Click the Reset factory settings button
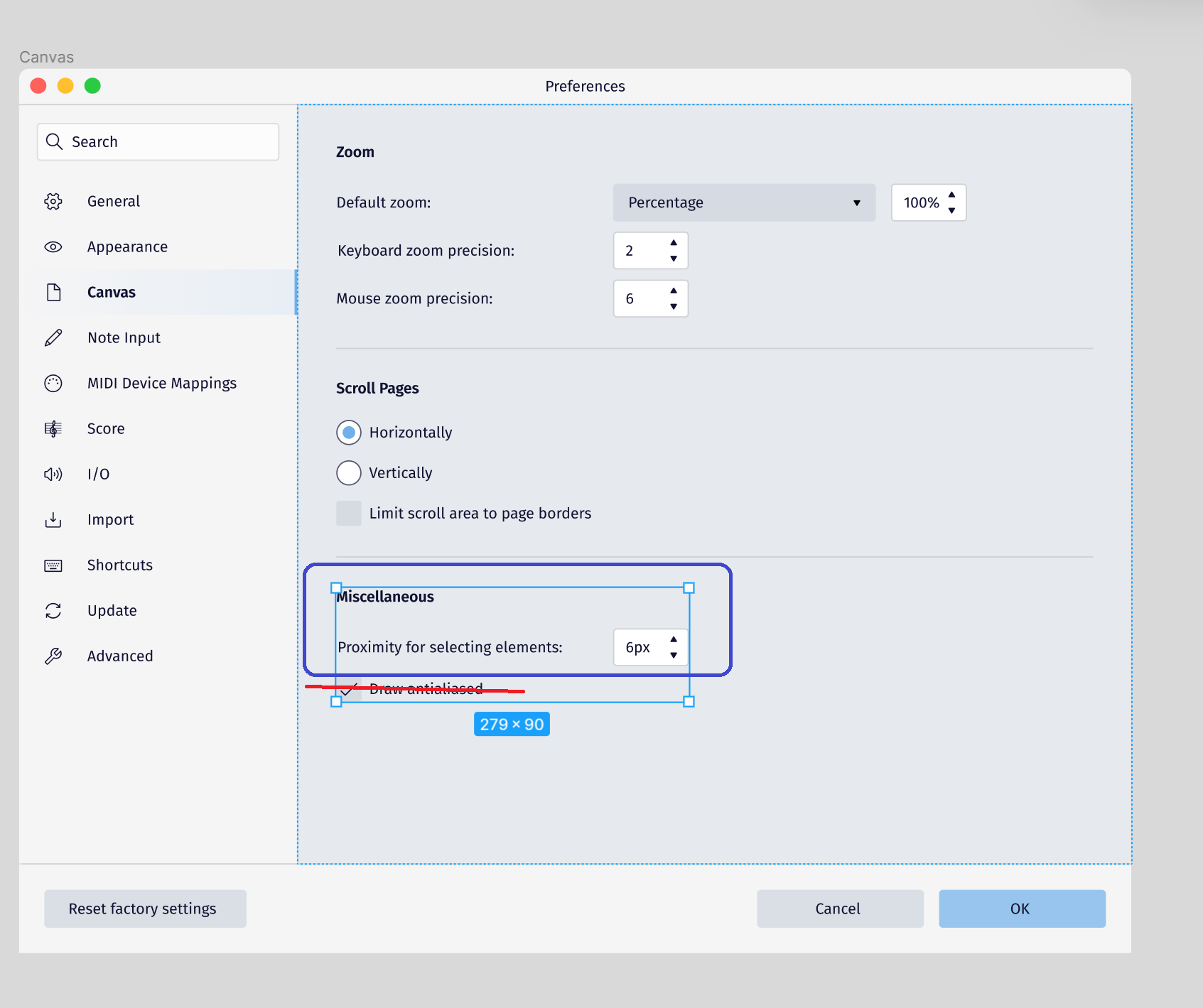The width and height of the screenshot is (1203, 1008). pyautogui.click(x=145, y=909)
